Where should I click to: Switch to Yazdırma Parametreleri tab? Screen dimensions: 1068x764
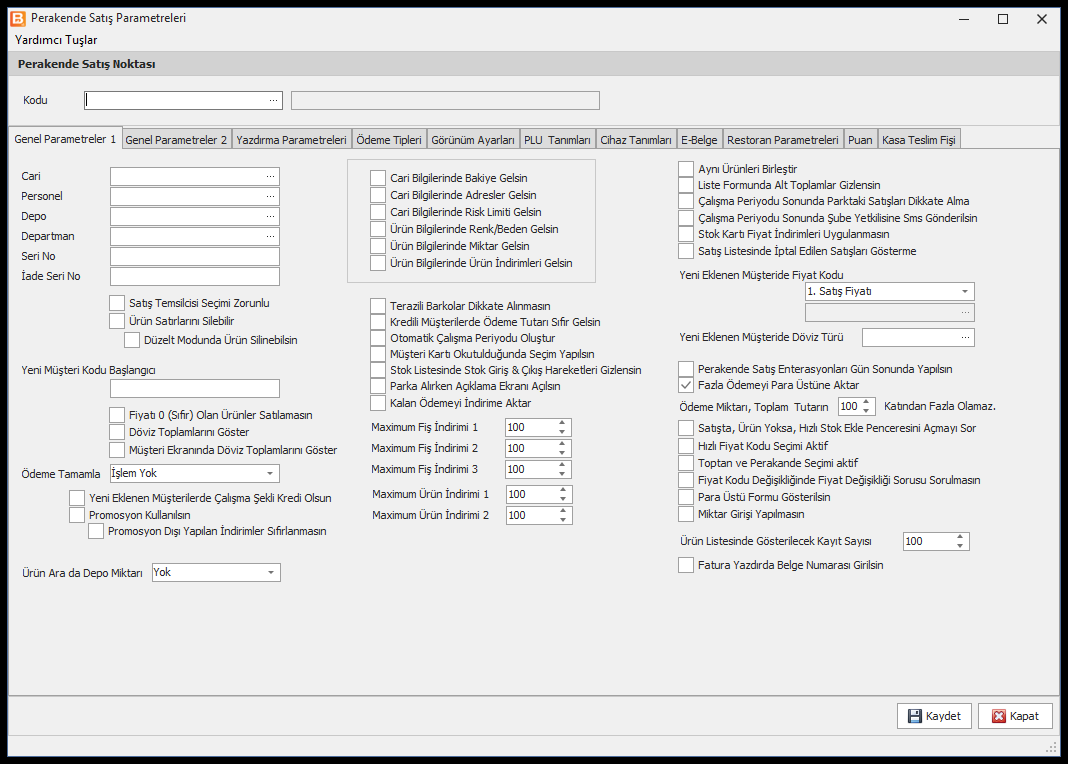pos(292,140)
